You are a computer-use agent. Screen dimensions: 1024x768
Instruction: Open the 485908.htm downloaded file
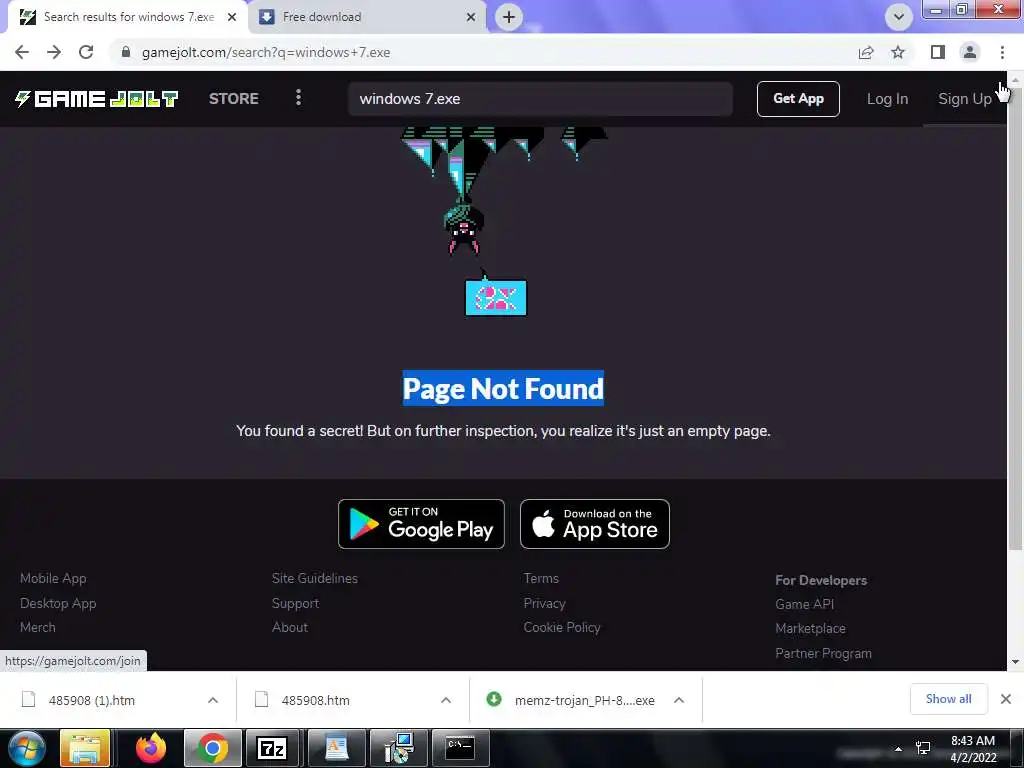(x=315, y=700)
